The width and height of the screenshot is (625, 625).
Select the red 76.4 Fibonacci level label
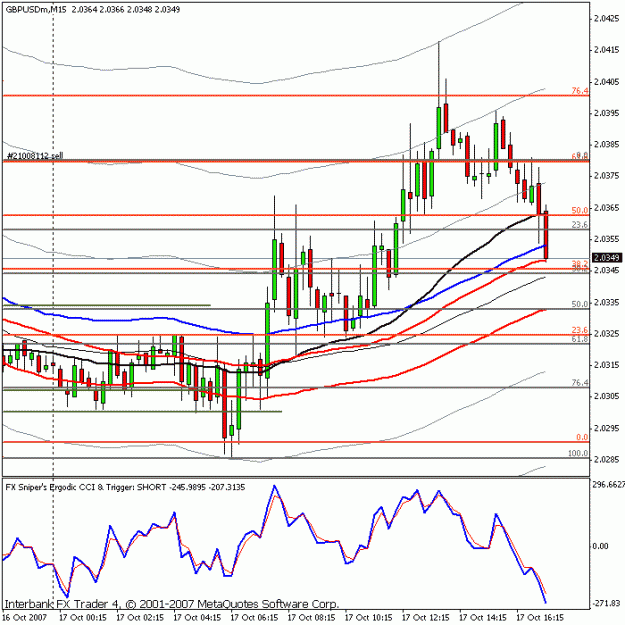tap(580, 91)
